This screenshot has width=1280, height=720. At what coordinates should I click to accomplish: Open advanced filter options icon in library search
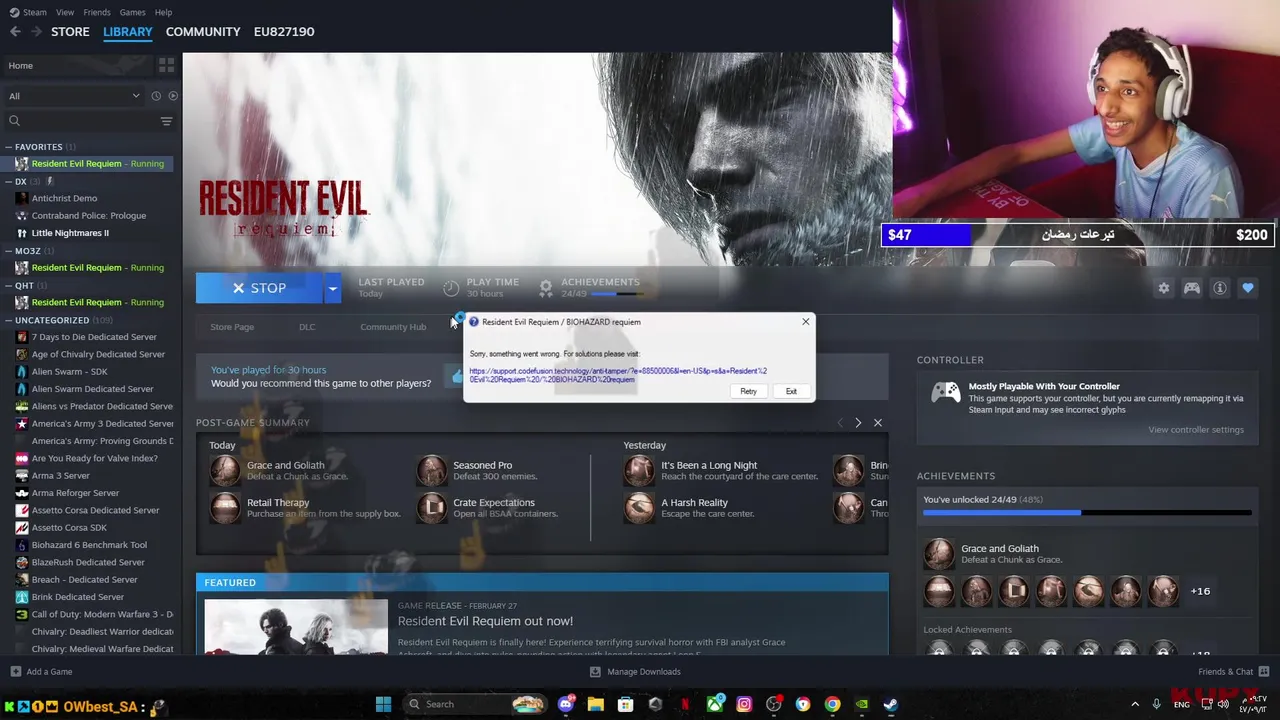tap(166, 121)
